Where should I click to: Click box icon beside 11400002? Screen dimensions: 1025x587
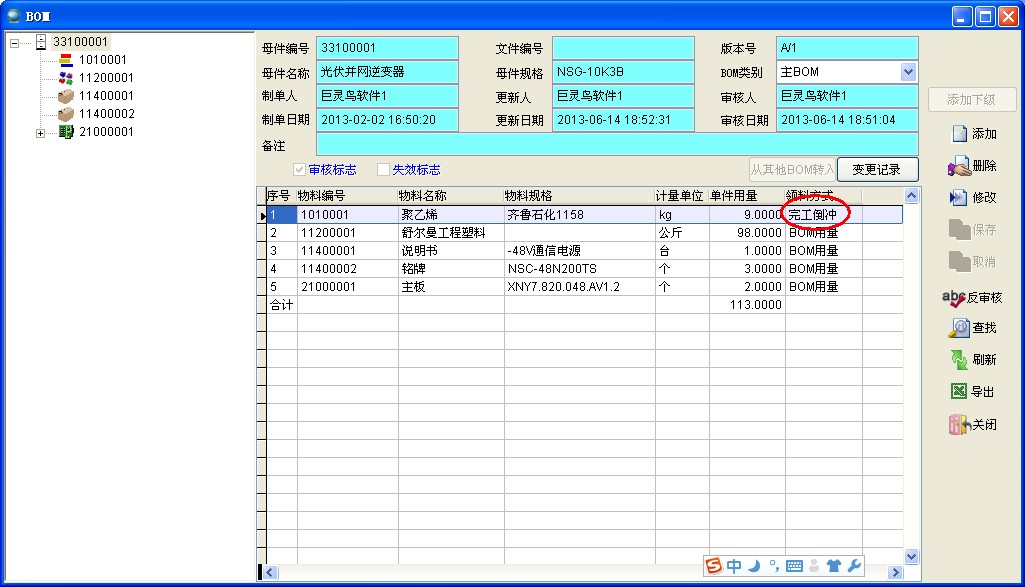[x=65, y=114]
